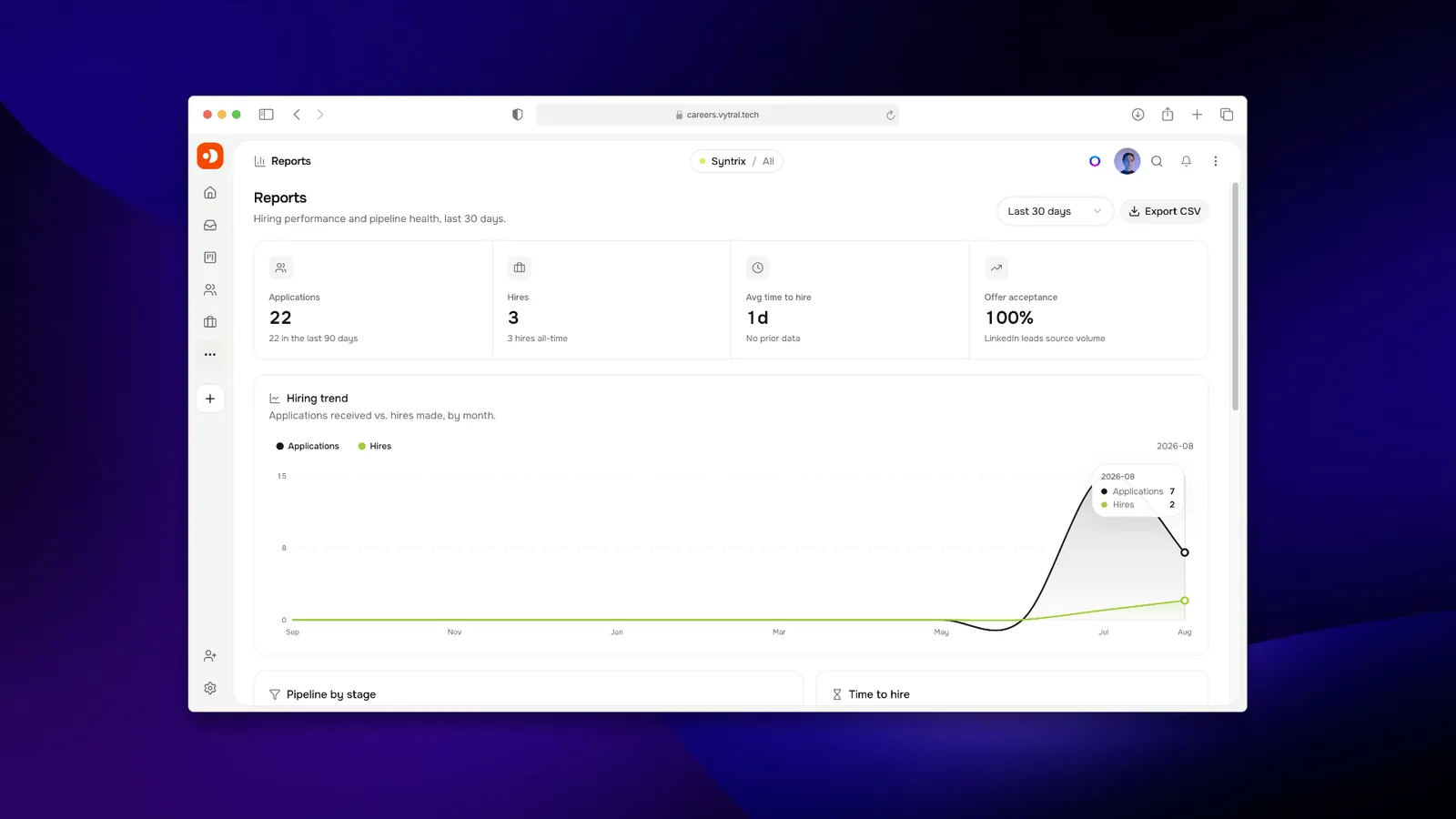This screenshot has width=1456, height=819.
Task: Click the plus create button in sidebar
Action: pyautogui.click(x=210, y=399)
